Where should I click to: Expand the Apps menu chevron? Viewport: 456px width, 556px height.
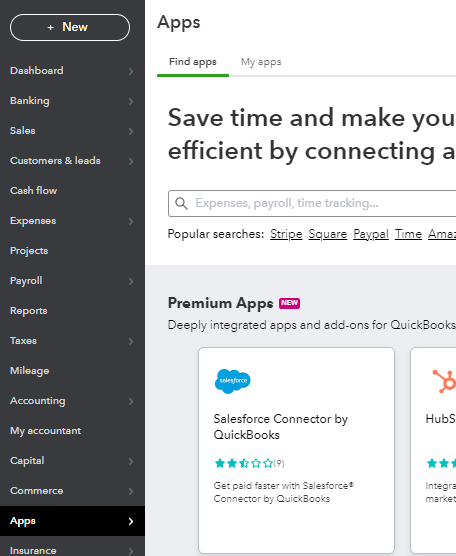131,521
